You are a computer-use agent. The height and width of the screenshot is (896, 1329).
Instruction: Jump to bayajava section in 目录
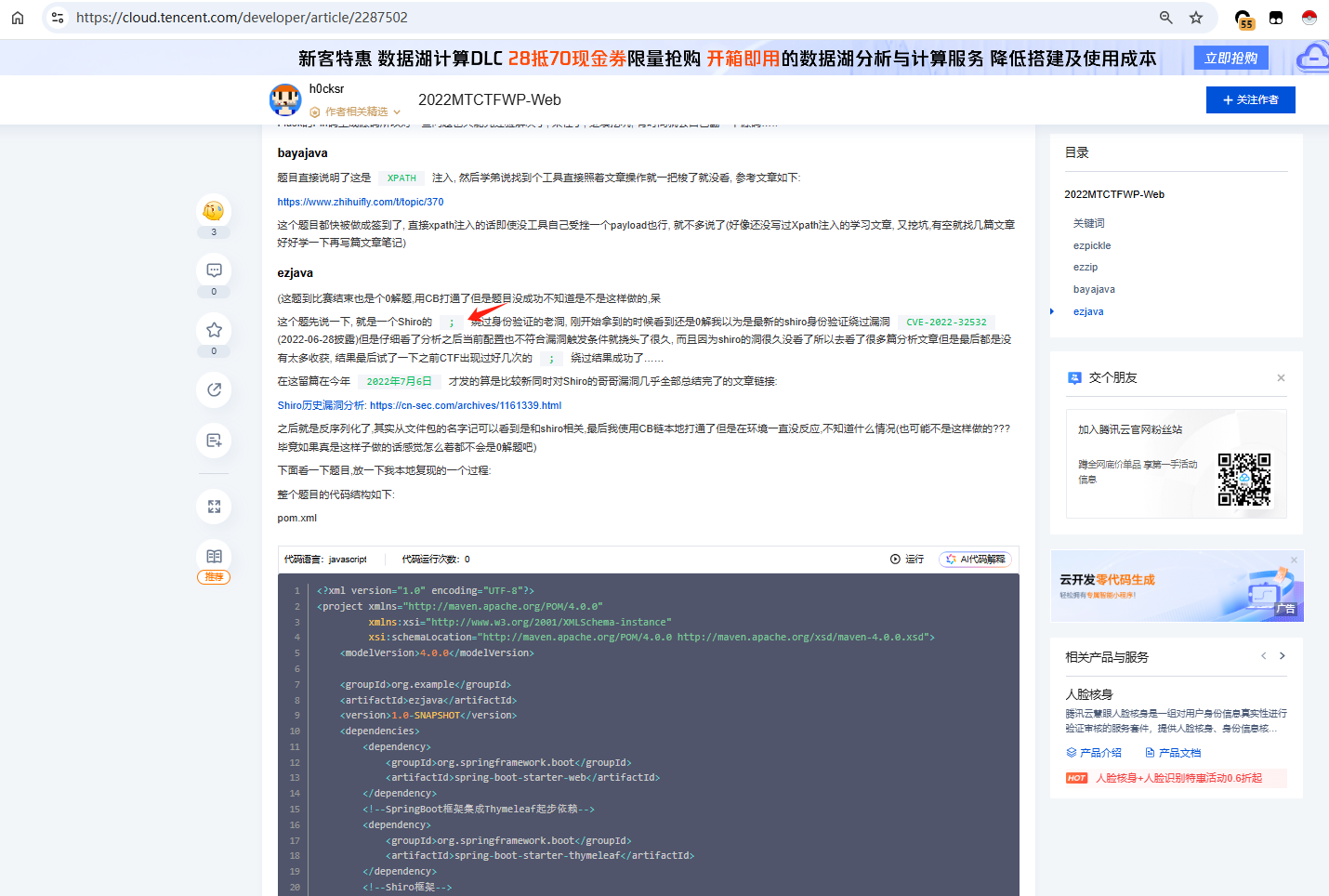(x=1094, y=289)
